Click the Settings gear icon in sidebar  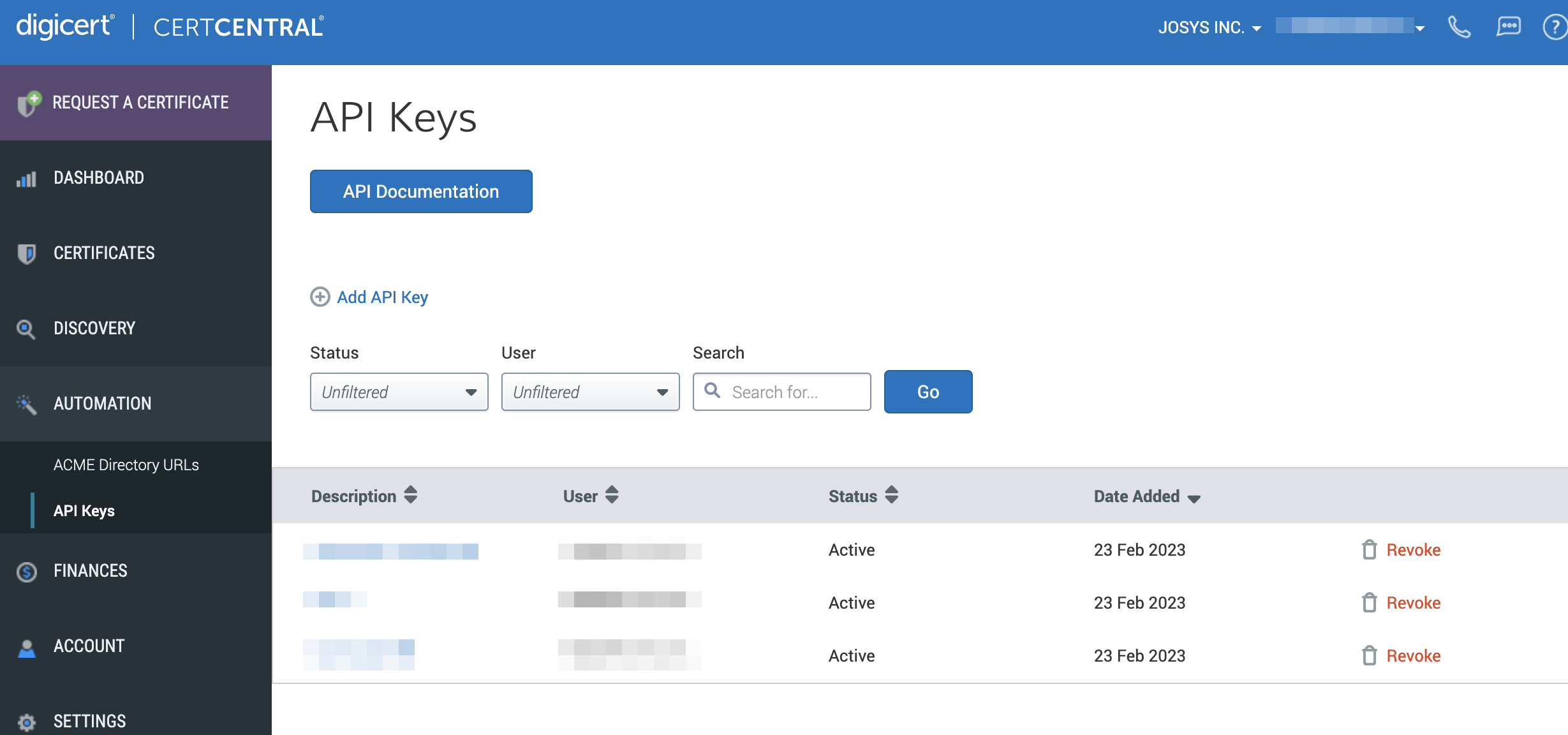[26, 722]
